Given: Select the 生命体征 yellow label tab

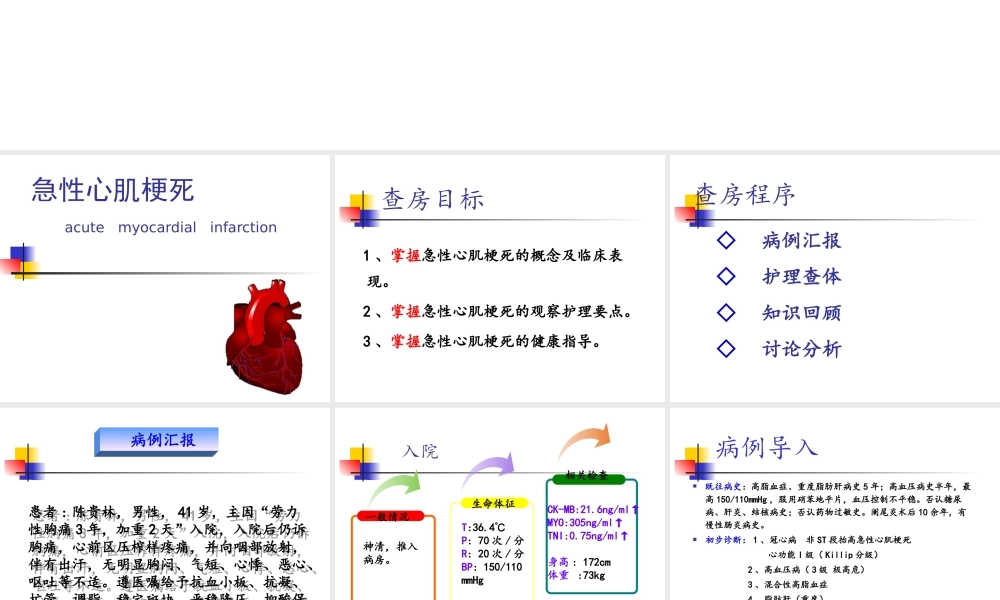Looking at the screenshot, I should [x=494, y=503].
